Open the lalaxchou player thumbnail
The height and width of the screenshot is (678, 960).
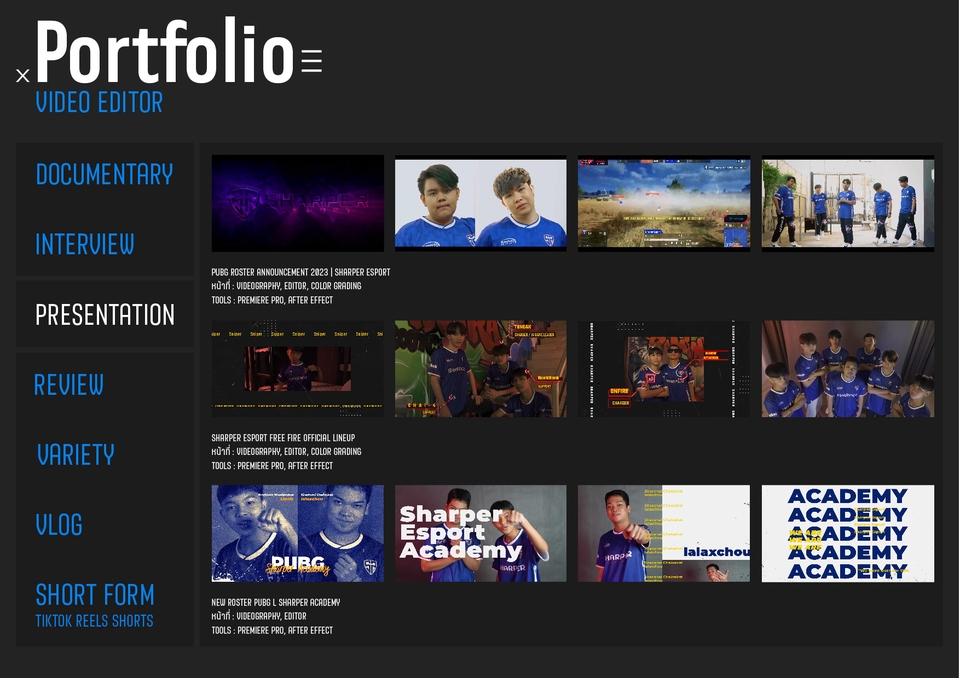point(664,533)
